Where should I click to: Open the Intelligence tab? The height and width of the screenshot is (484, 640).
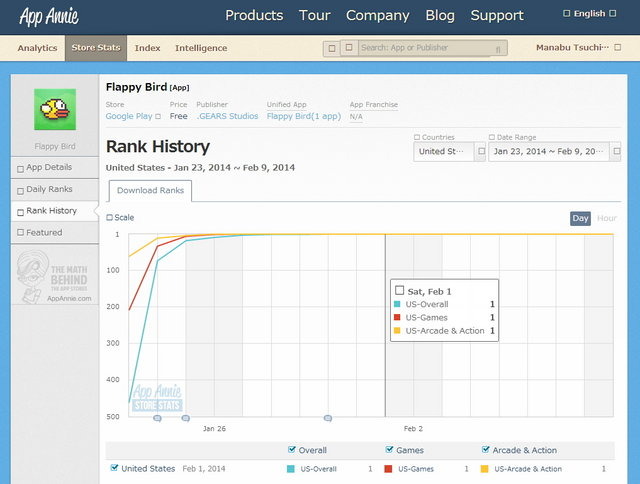(201, 48)
